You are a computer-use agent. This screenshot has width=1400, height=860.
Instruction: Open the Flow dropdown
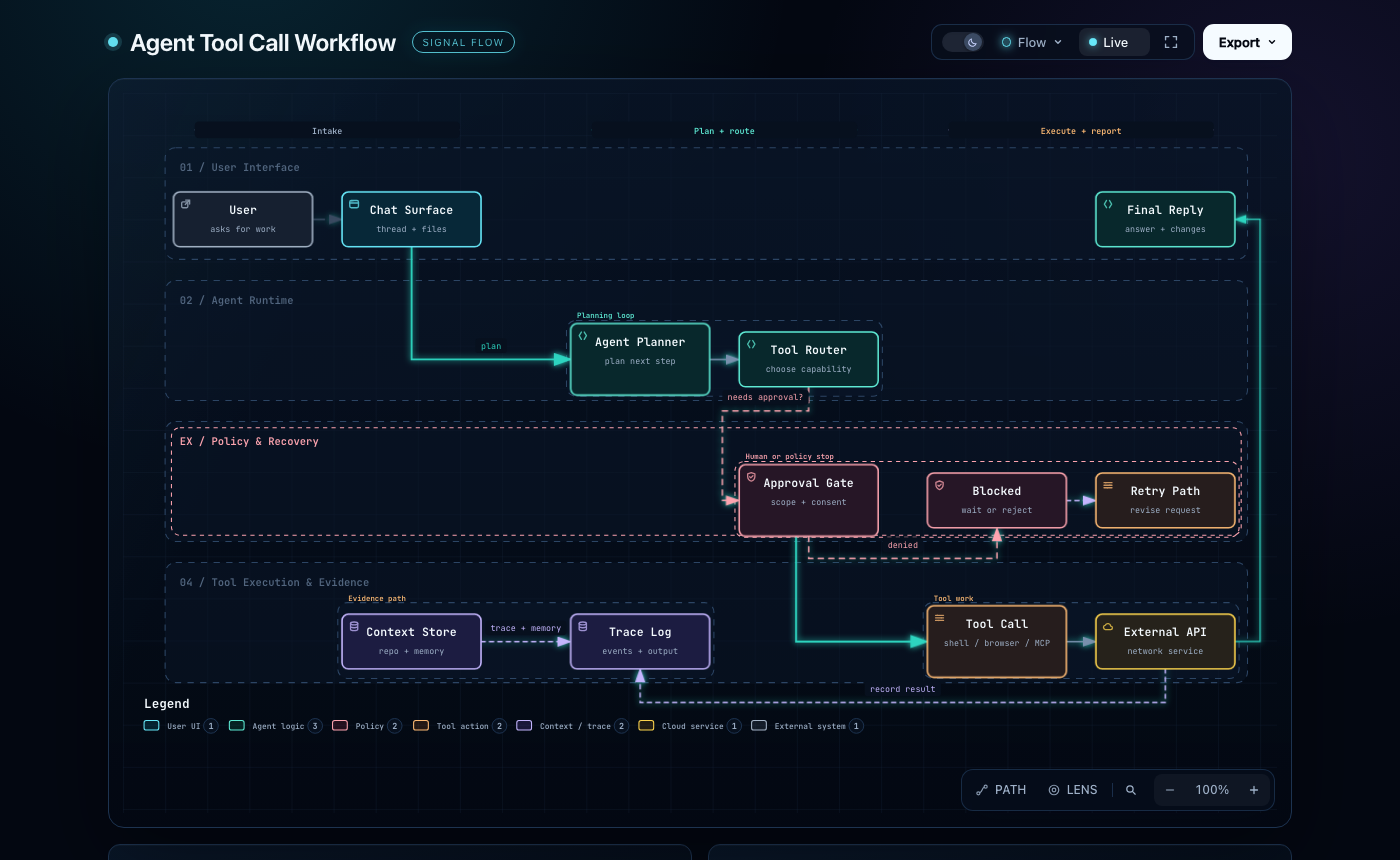coord(1032,42)
